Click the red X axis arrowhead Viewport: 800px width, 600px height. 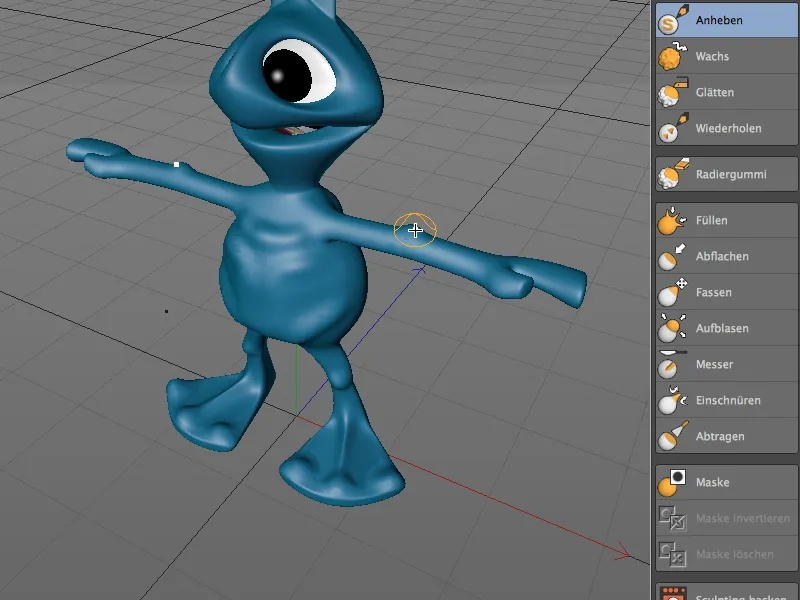(x=623, y=552)
